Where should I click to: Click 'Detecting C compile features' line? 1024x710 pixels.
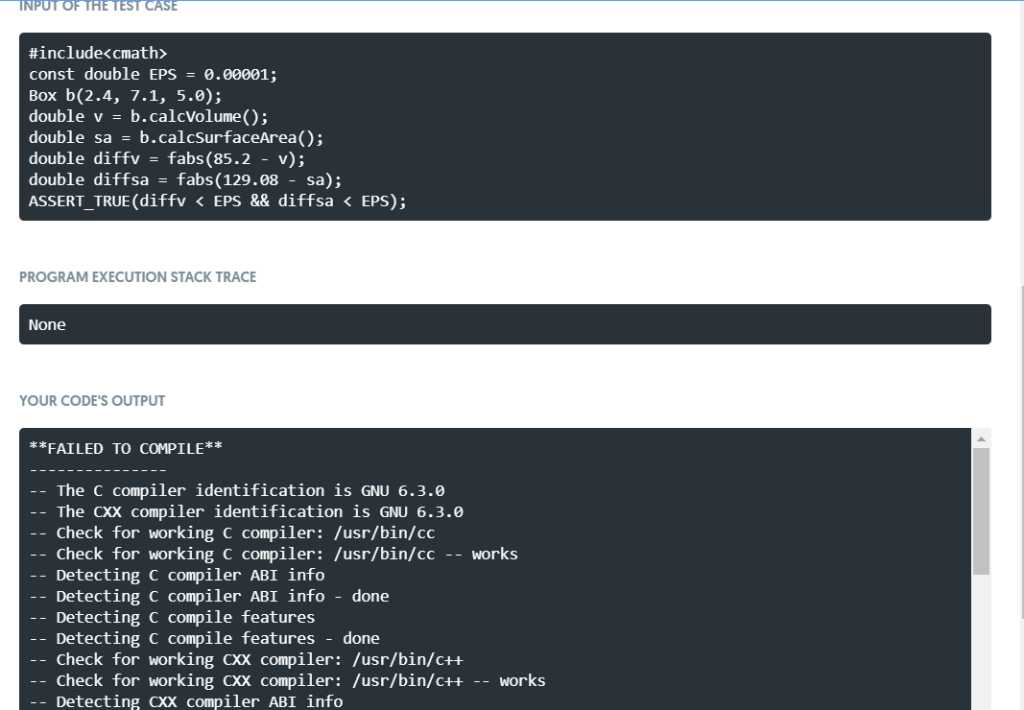tap(172, 617)
